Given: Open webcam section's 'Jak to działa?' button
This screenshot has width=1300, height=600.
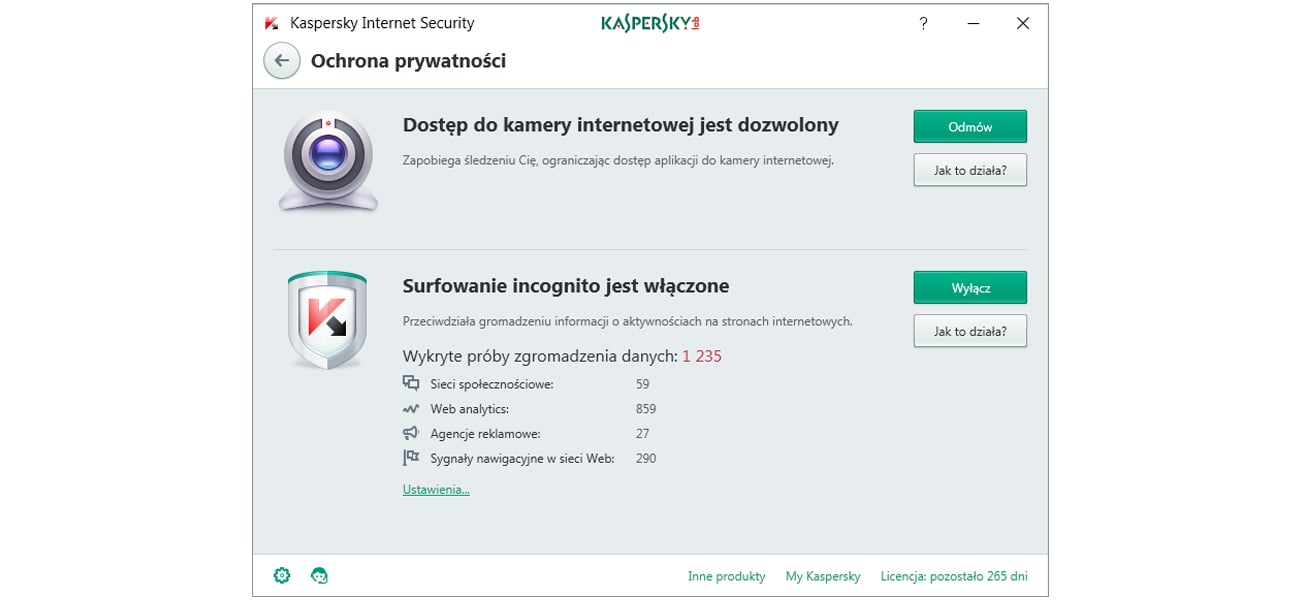Looking at the screenshot, I should point(970,170).
